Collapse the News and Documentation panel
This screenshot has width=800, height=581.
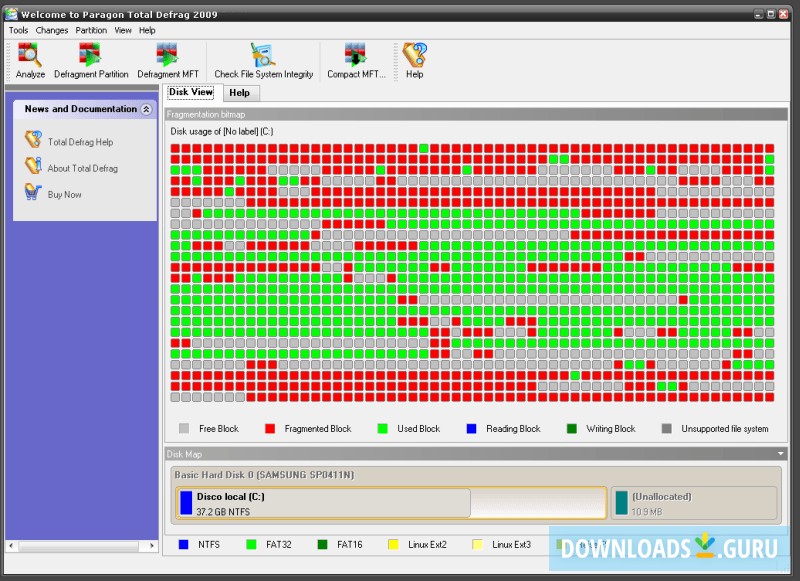[x=146, y=109]
